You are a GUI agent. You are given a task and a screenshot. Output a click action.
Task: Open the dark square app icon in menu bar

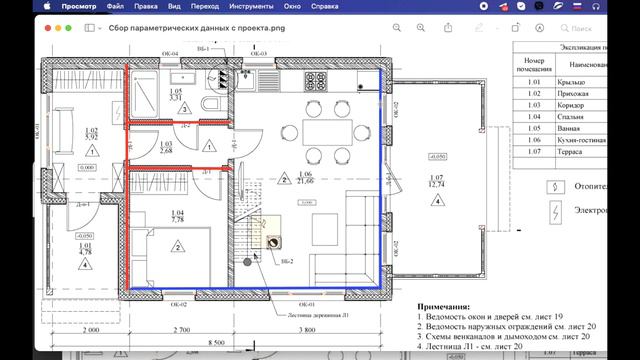[x=539, y=6]
